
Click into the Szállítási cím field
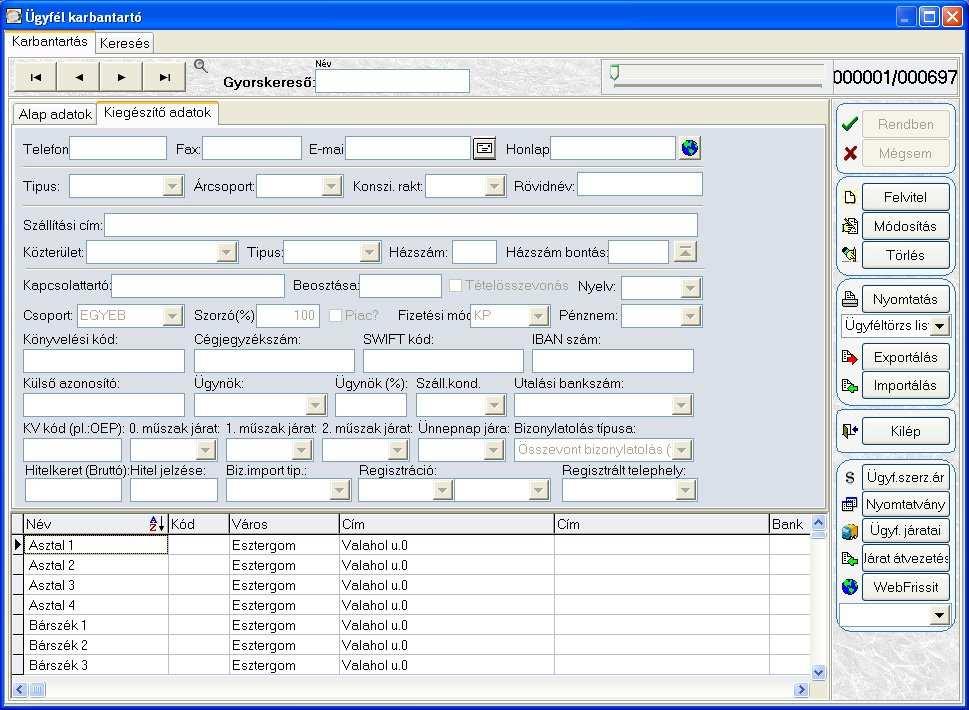point(401,225)
